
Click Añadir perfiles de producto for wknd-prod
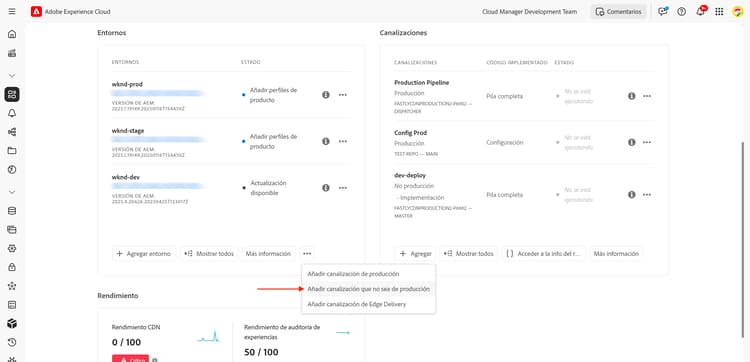point(274,95)
